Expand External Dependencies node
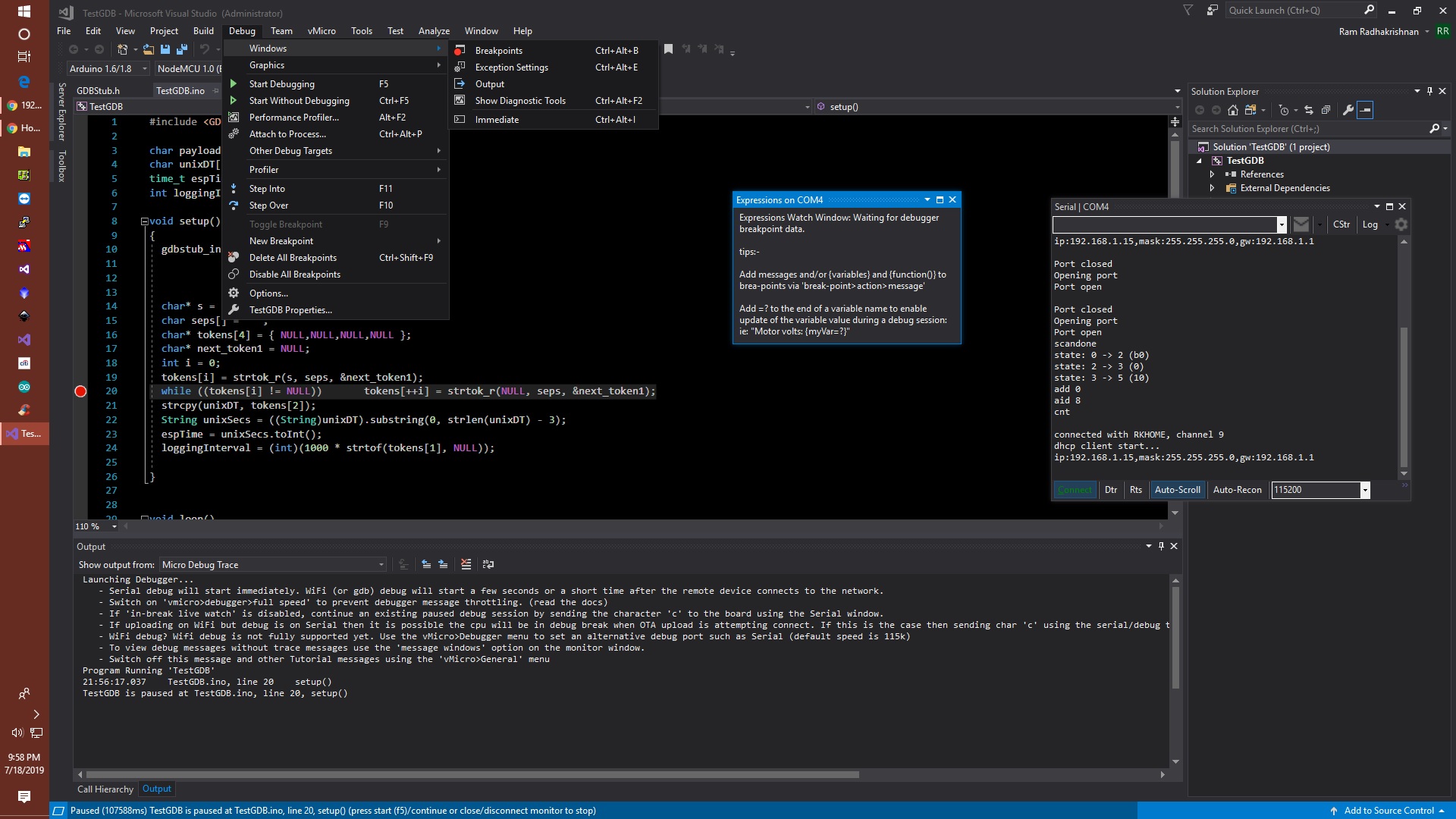The height and width of the screenshot is (819, 1456). click(1212, 188)
